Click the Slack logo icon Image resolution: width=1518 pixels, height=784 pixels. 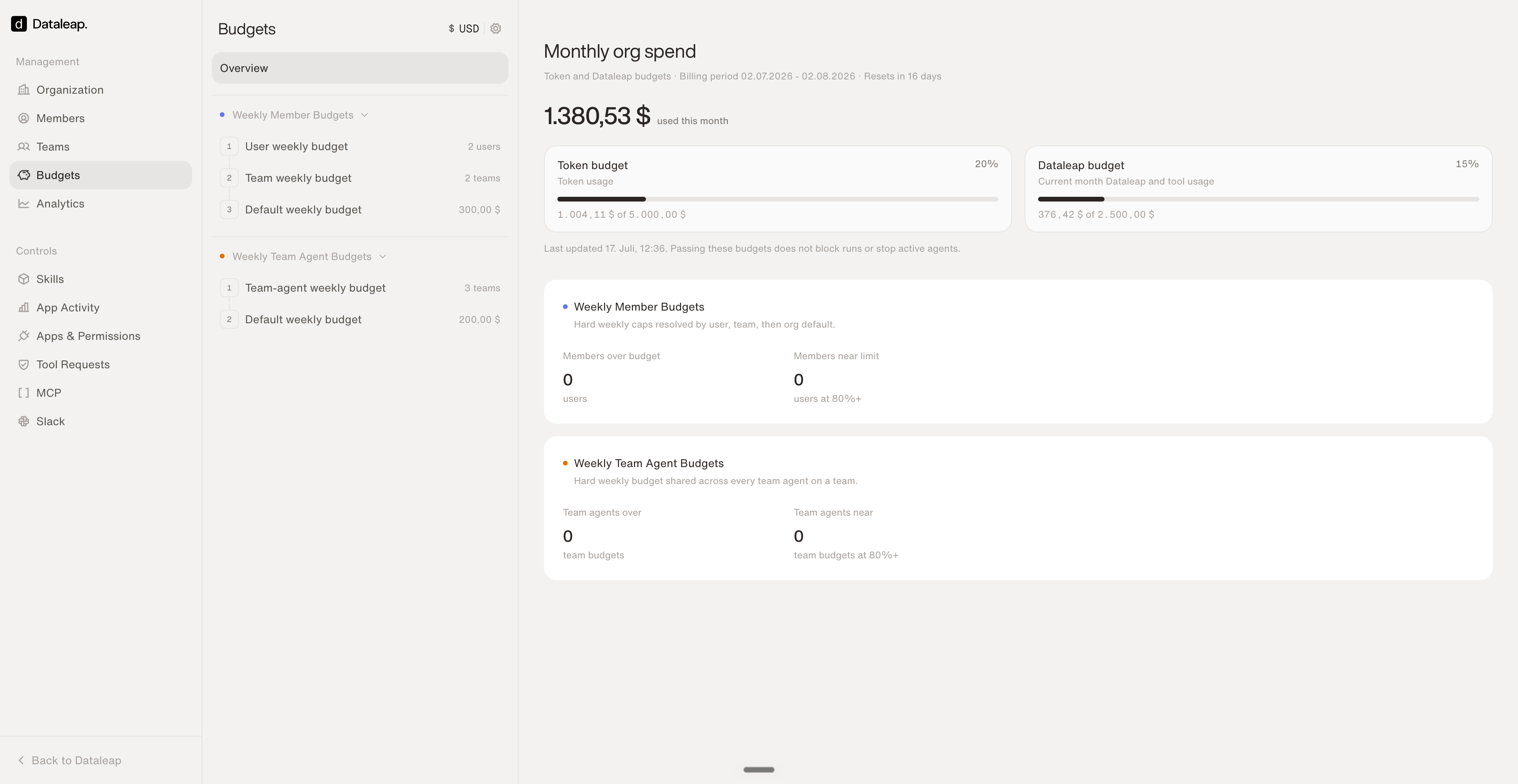(24, 421)
